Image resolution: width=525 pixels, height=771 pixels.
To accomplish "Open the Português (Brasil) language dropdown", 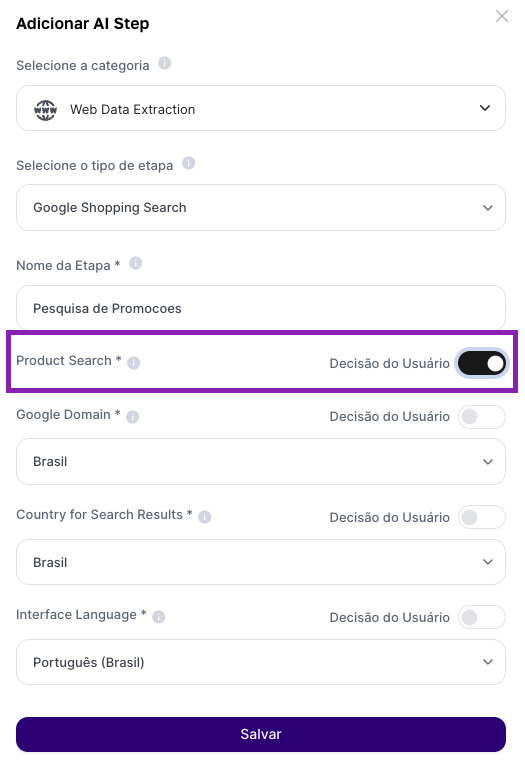I will click(261, 662).
